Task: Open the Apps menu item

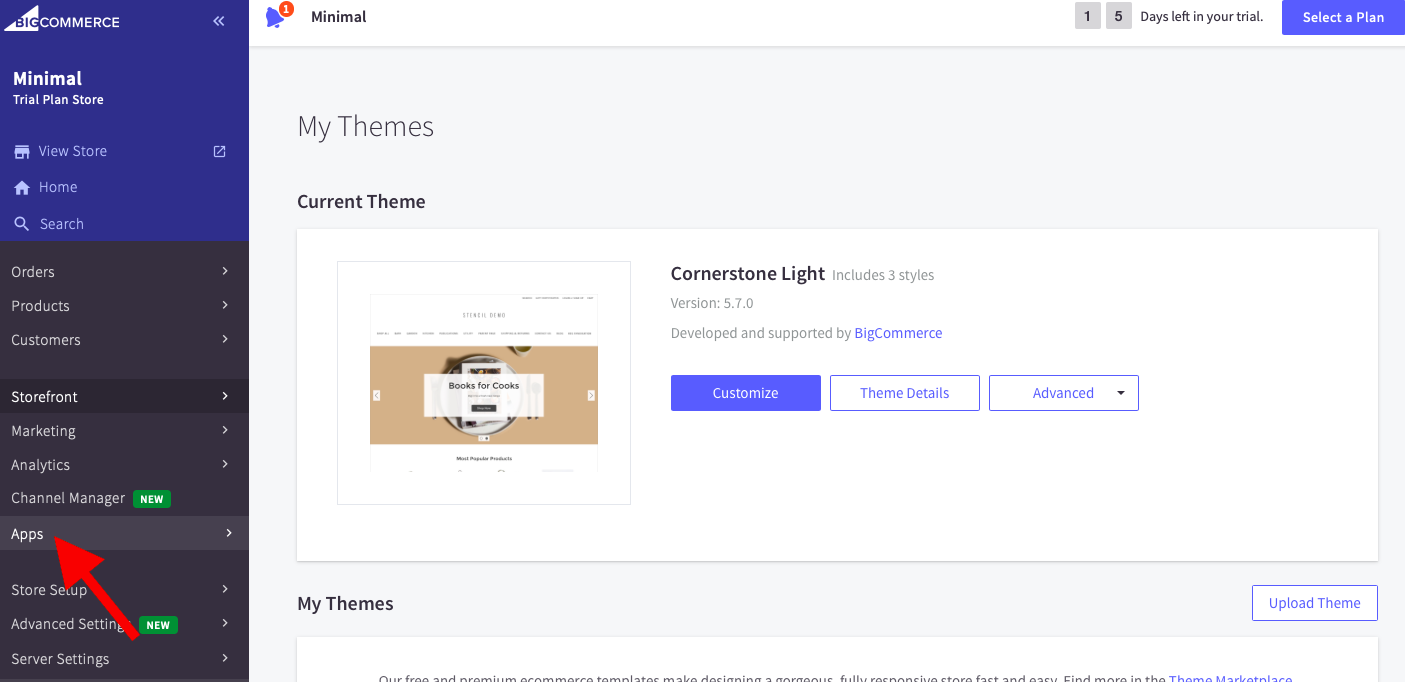Action: click(x=28, y=534)
